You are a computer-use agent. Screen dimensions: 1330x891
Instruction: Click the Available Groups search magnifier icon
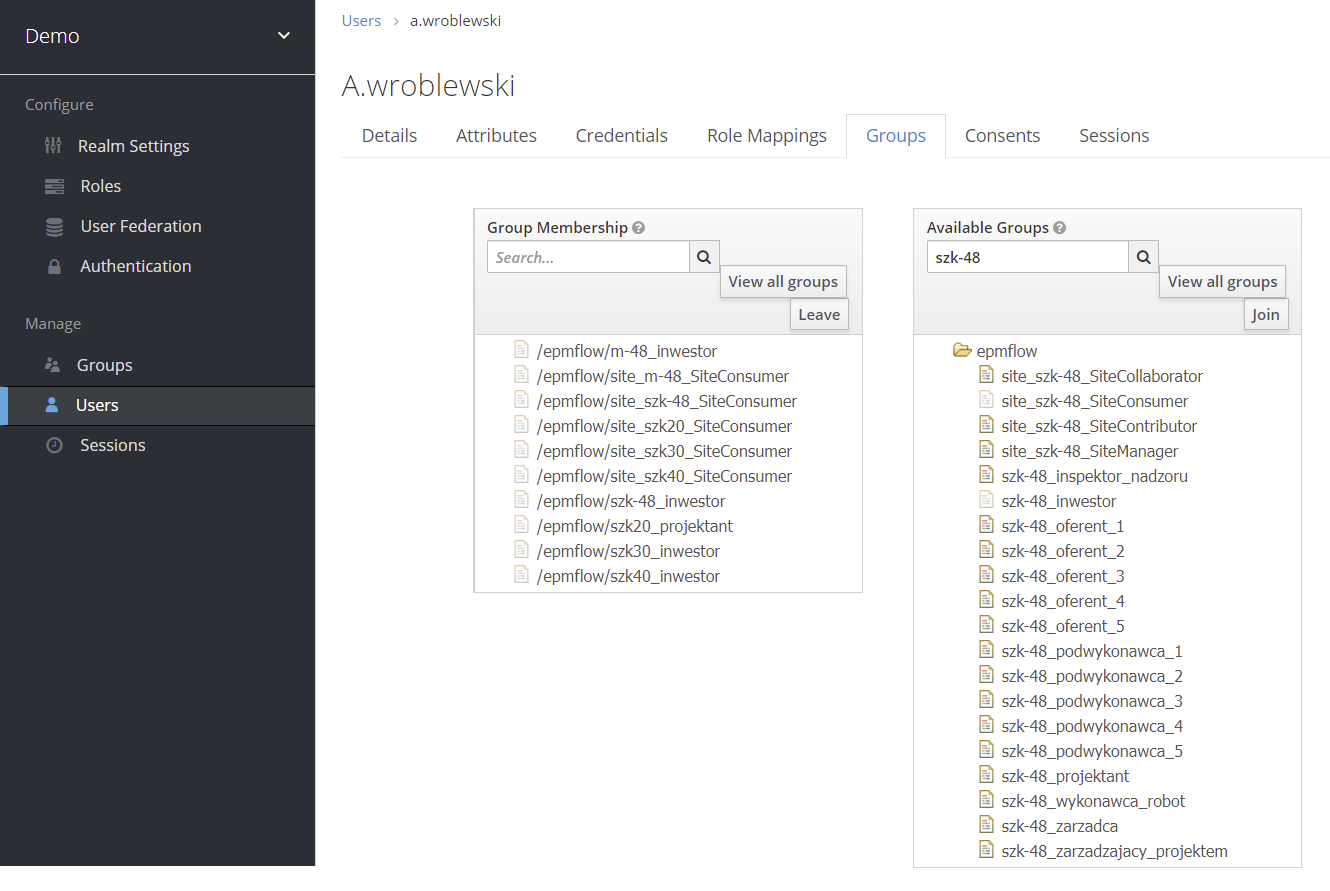(x=1144, y=257)
